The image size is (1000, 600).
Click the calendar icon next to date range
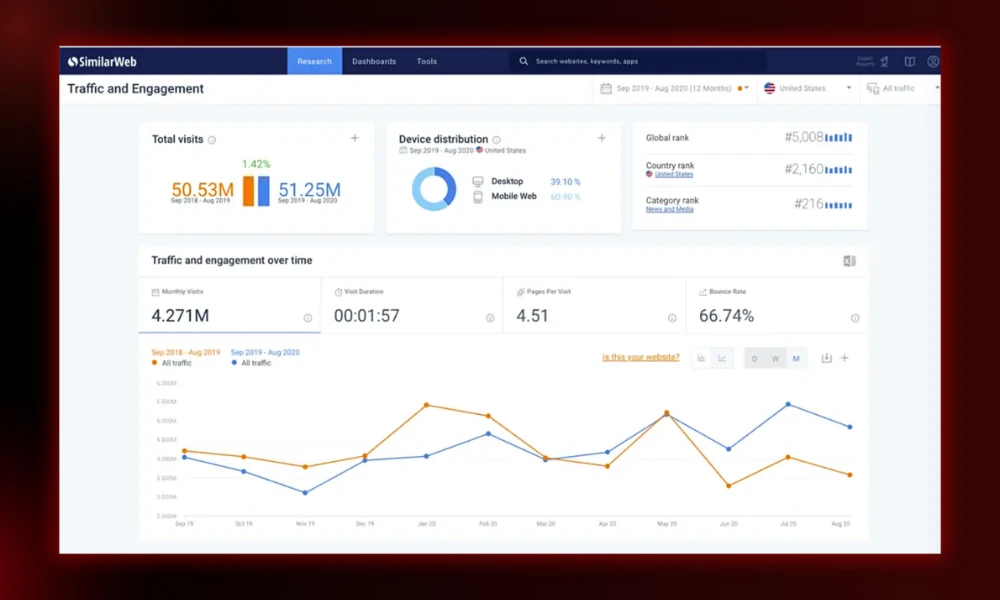(606, 88)
